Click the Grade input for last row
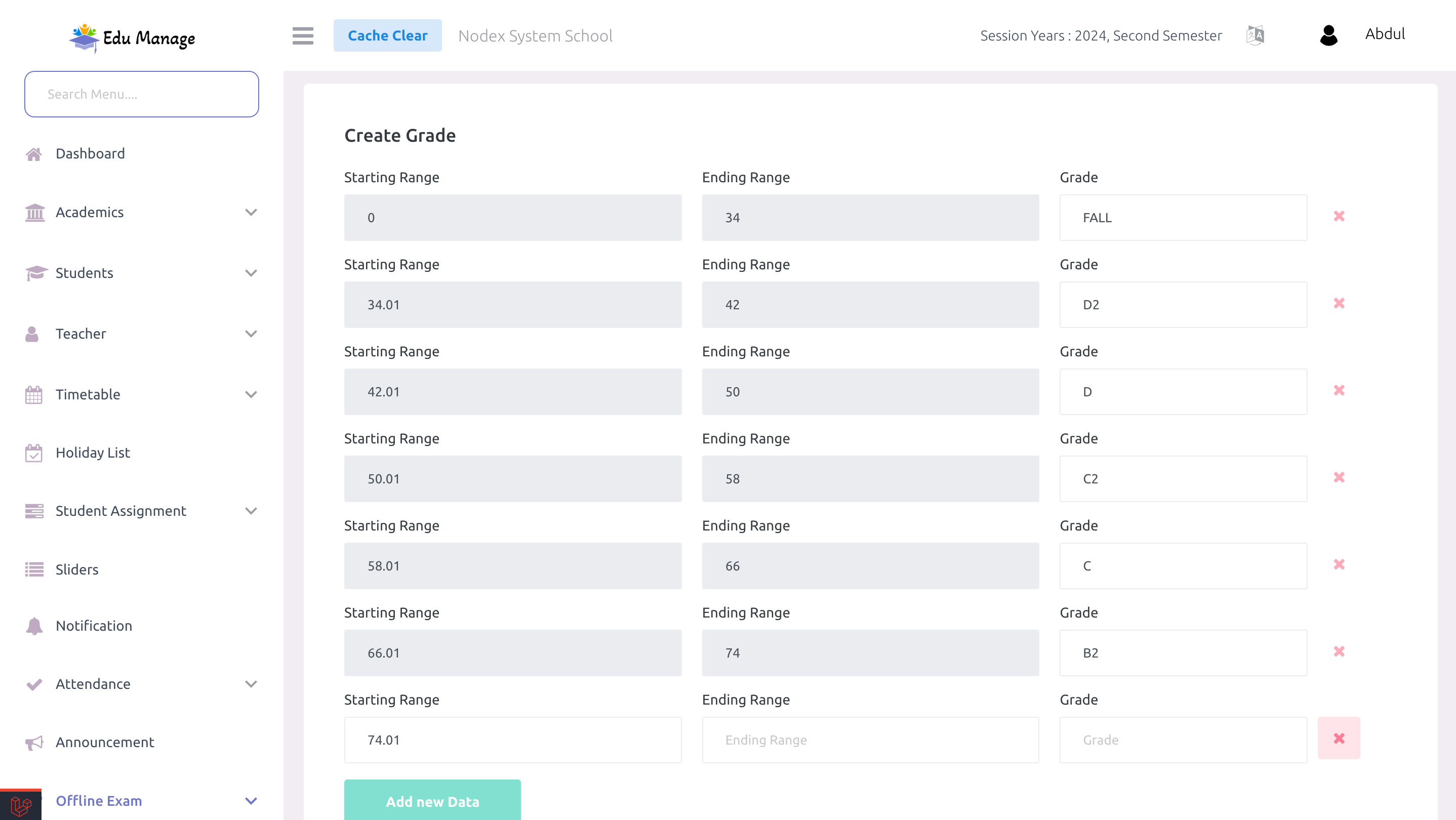 (x=1183, y=740)
